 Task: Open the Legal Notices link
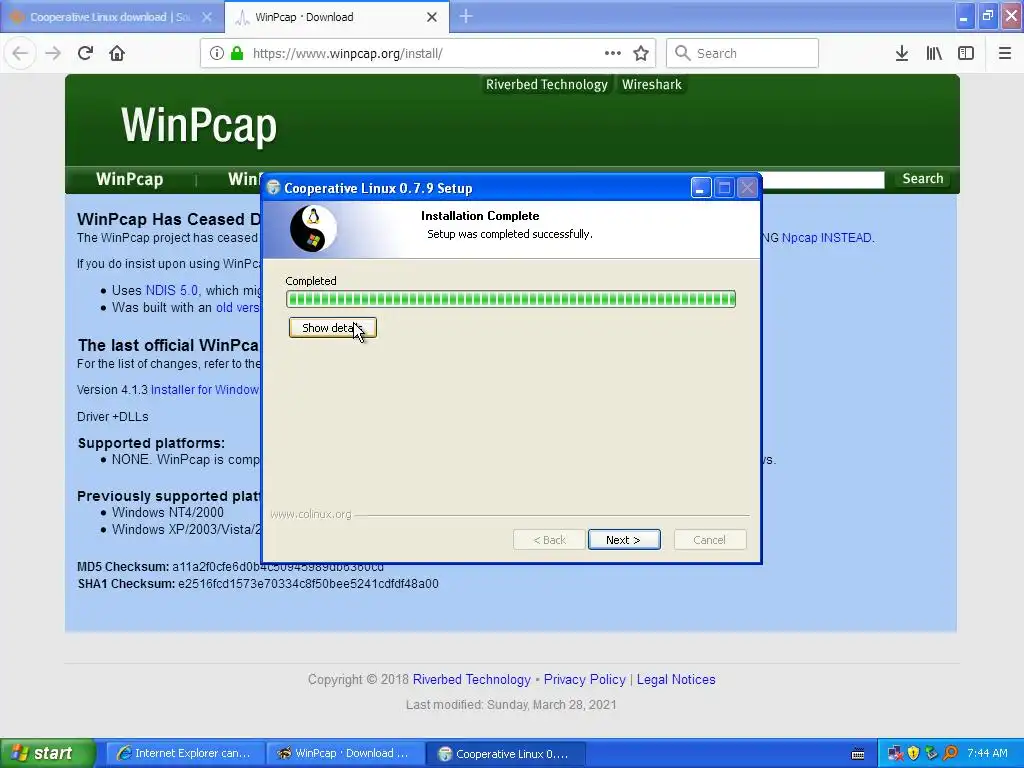[x=676, y=679]
